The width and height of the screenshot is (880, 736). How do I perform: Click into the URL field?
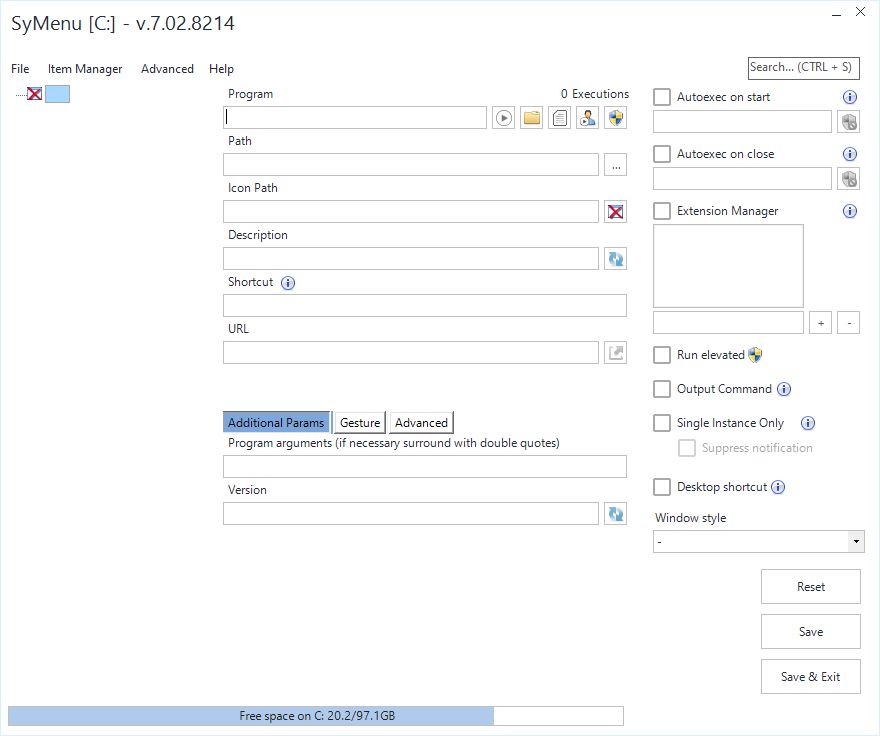411,353
